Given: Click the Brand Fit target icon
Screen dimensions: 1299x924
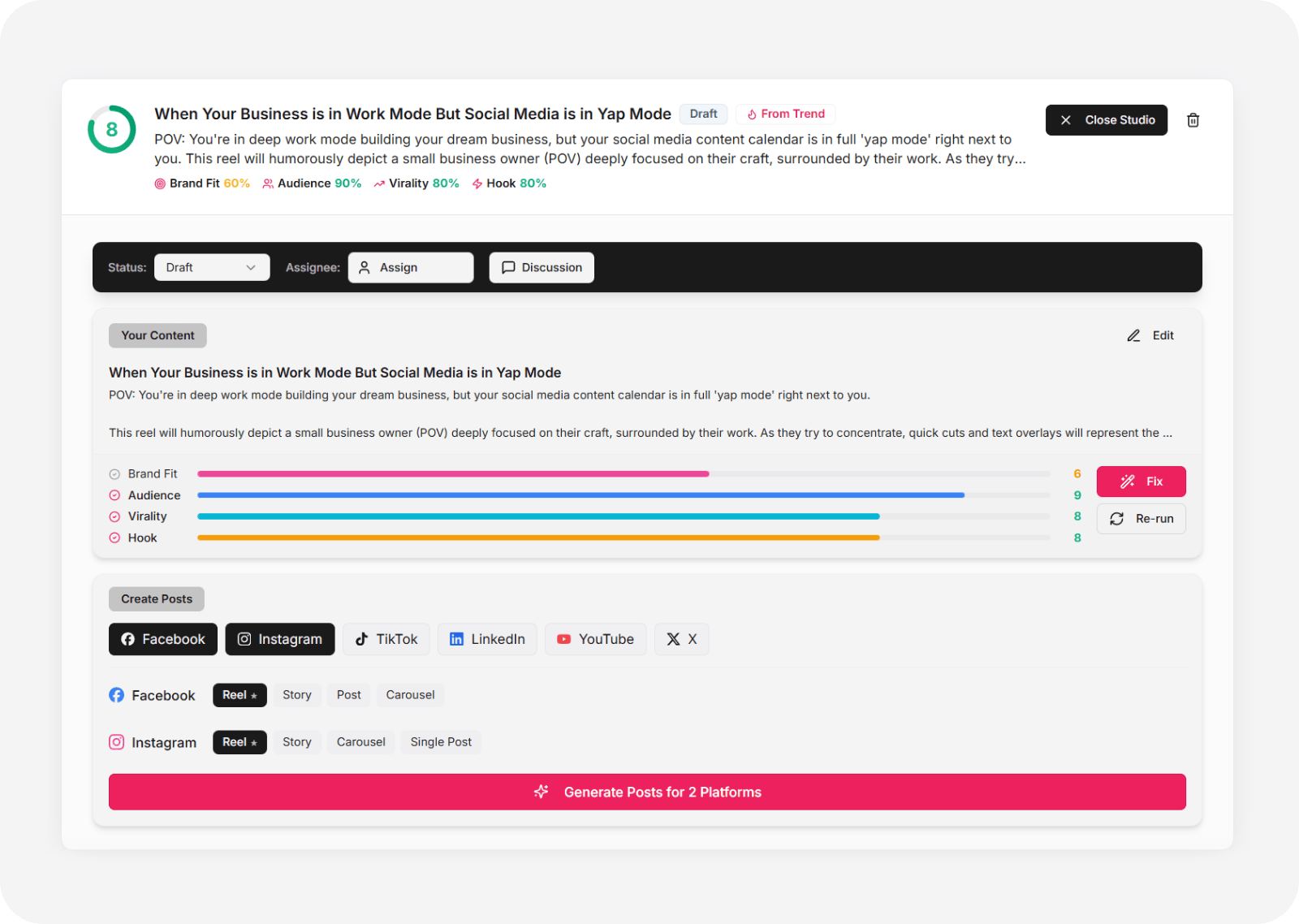Looking at the screenshot, I should click(160, 184).
